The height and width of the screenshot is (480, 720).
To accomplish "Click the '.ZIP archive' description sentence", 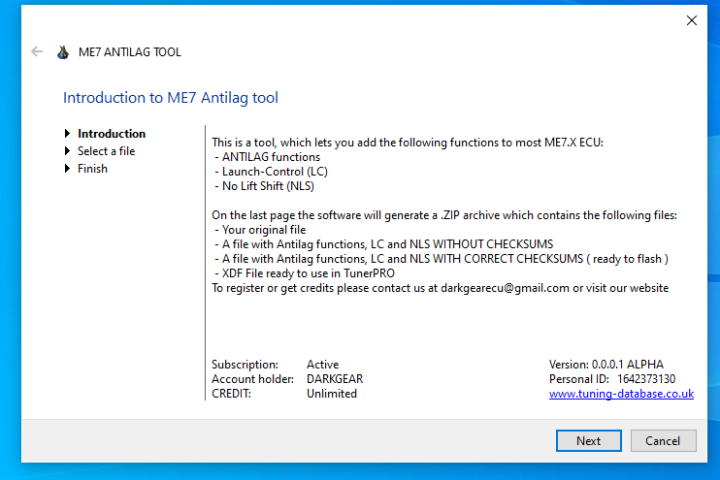I will (x=444, y=215).
